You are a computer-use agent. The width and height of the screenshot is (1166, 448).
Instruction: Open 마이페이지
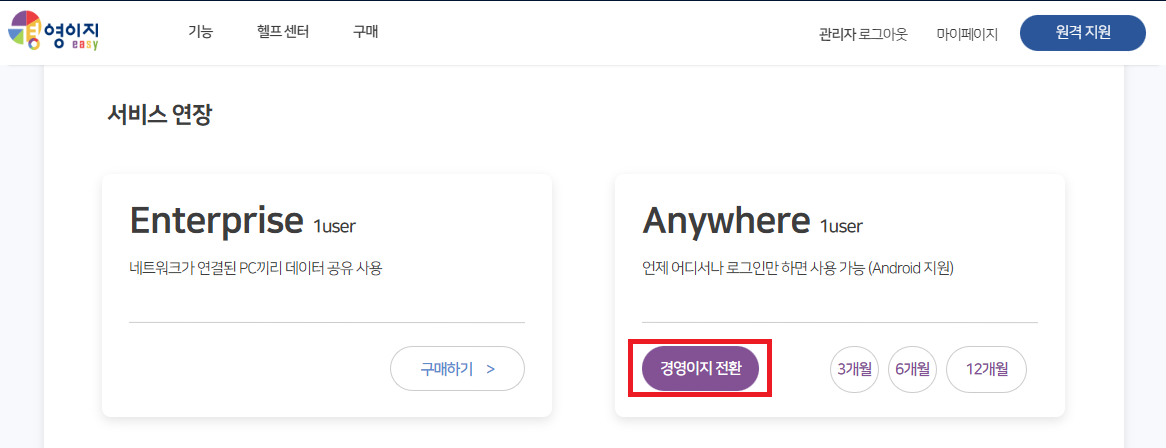click(x=967, y=34)
